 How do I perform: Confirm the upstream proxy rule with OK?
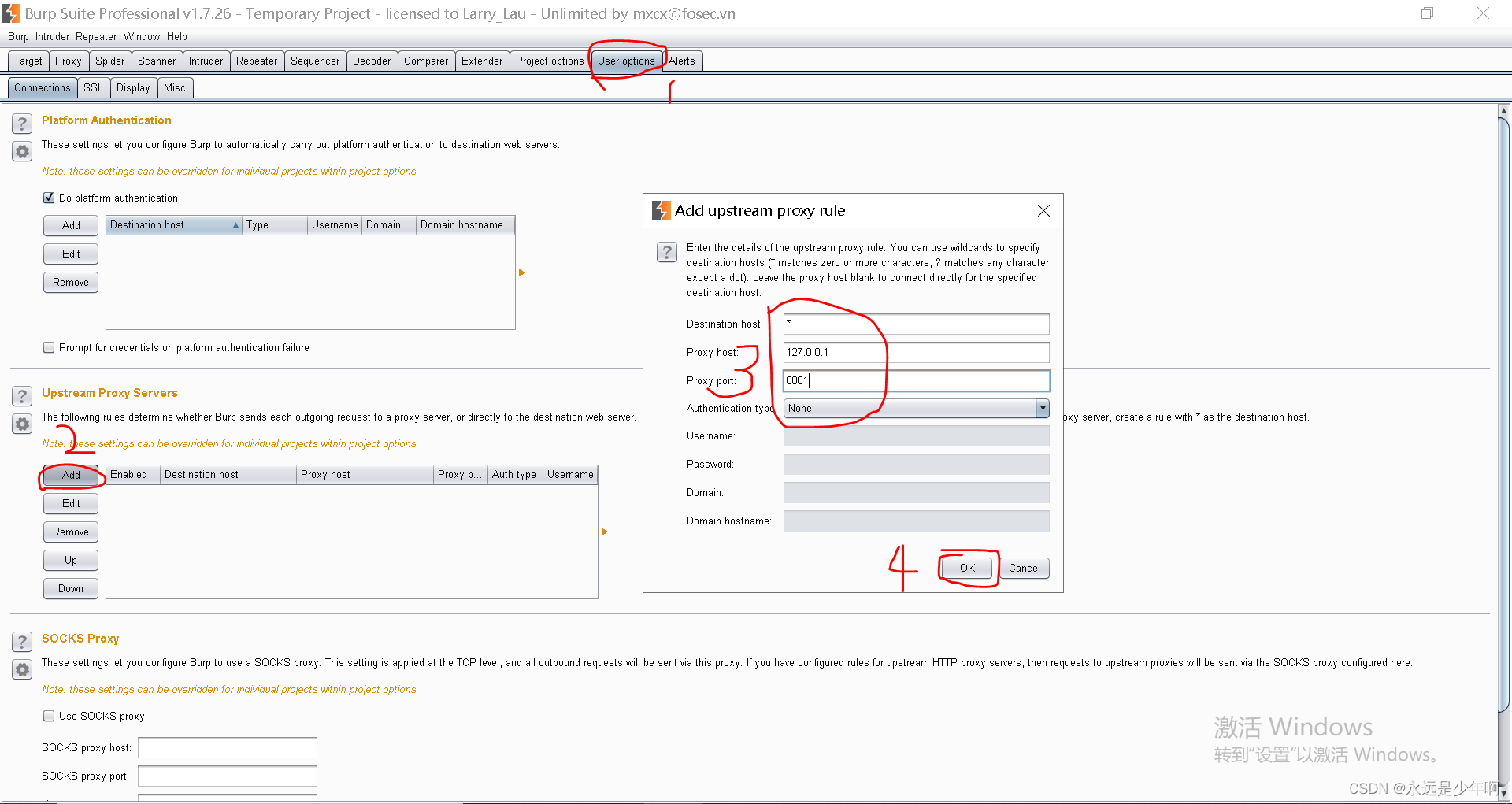coord(967,568)
